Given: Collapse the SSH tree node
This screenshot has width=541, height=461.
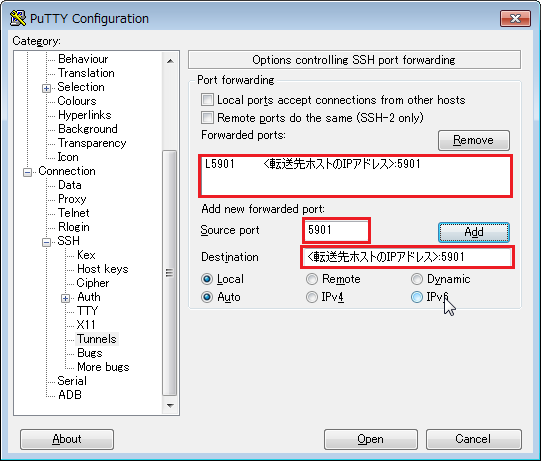Looking at the screenshot, I should tap(46, 242).
